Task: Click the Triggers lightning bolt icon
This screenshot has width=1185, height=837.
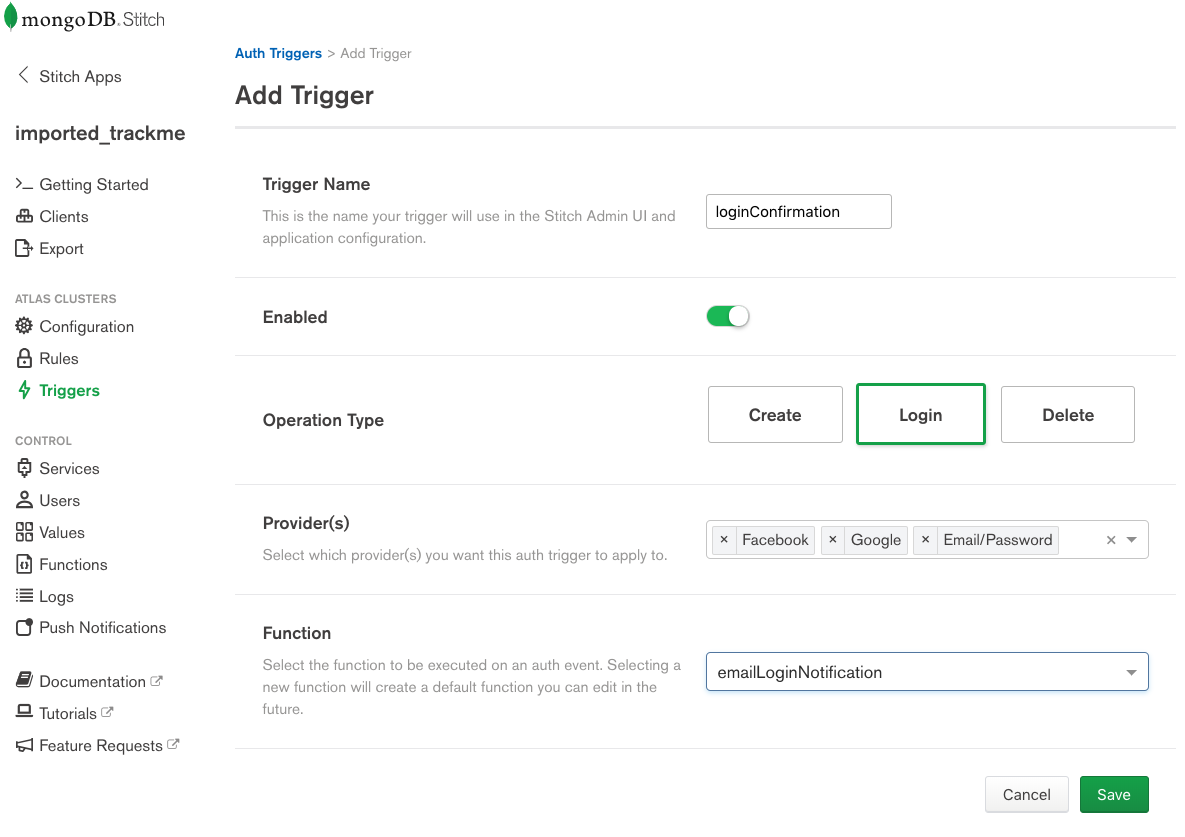Action: point(24,390)
